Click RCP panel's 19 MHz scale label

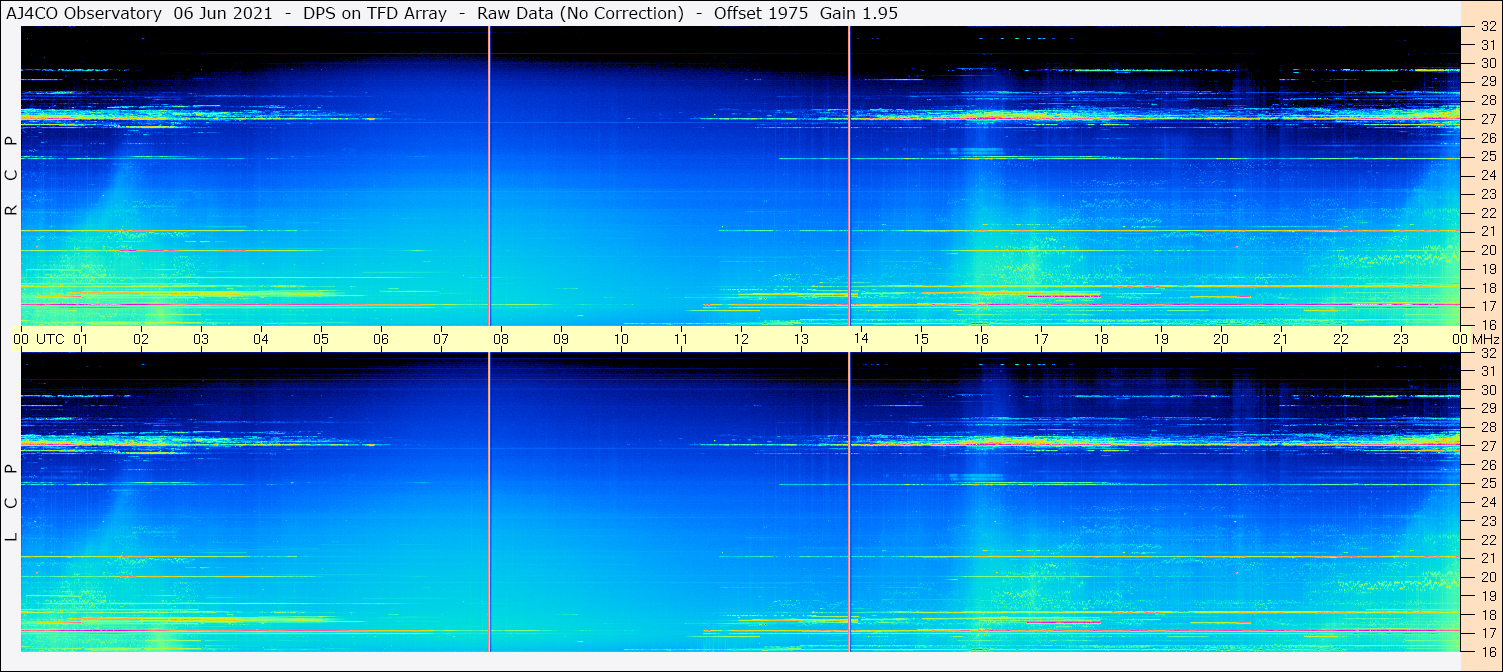(x=1488, y=268)
